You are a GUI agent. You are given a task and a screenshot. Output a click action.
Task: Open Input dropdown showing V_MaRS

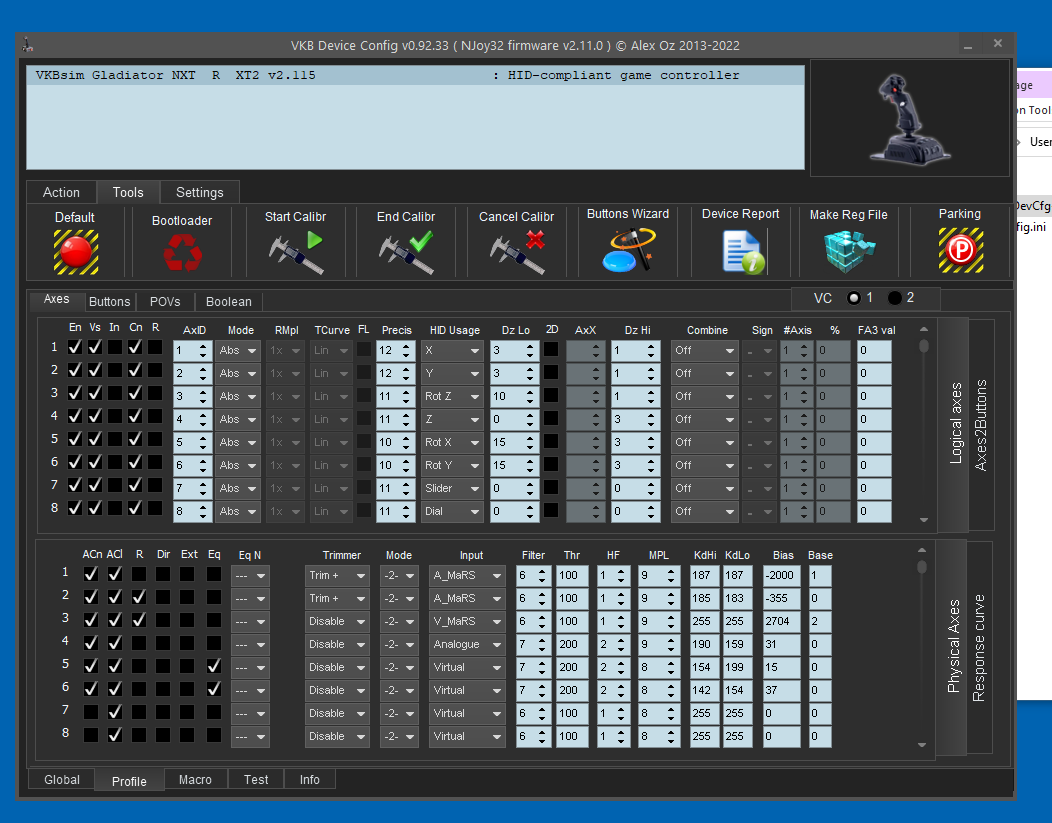(467, 621)
